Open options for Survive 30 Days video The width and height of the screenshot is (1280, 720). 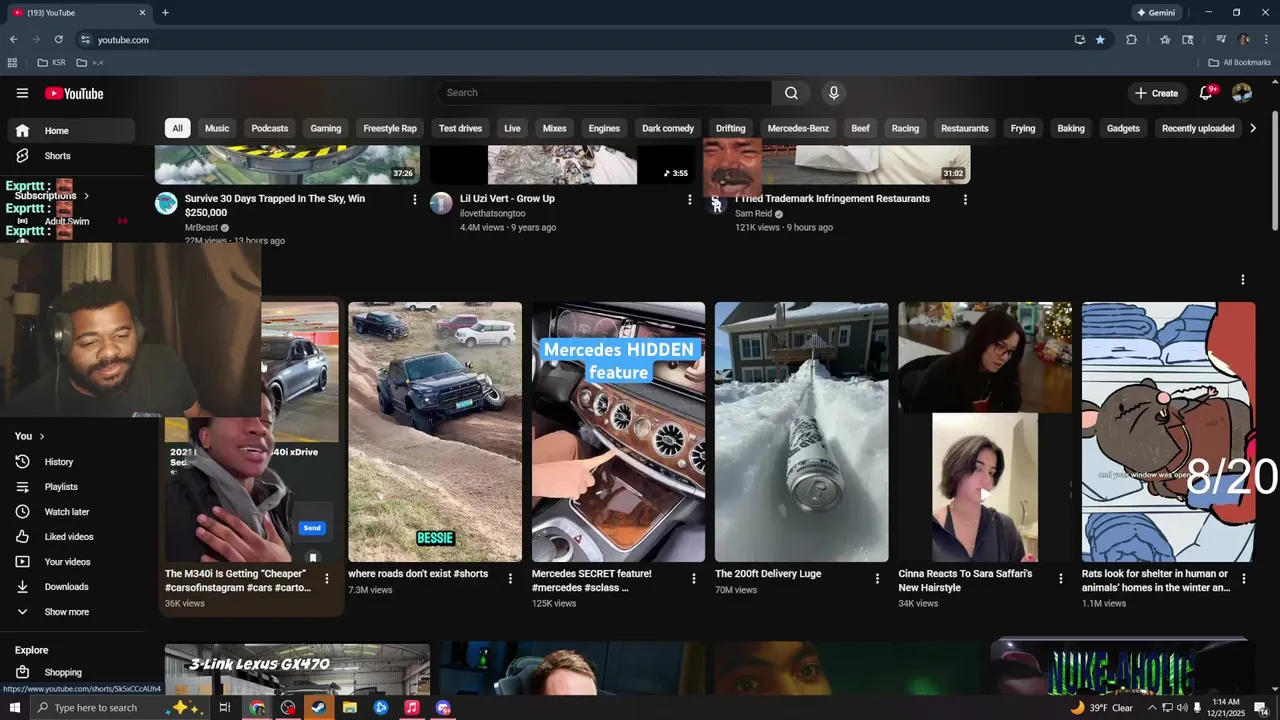(415, 200)
